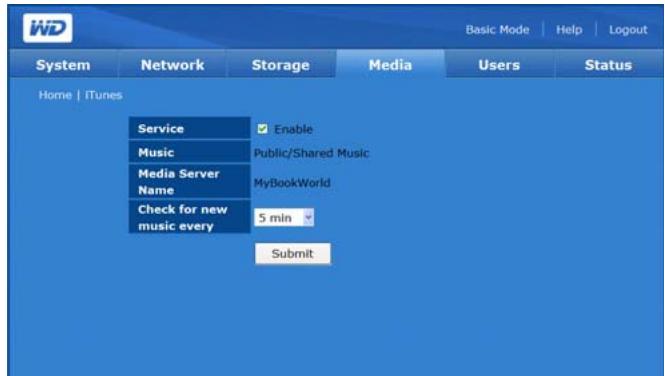Click the WD logo icon
This screenshot has height=376, width=665.
pos(48,28)
